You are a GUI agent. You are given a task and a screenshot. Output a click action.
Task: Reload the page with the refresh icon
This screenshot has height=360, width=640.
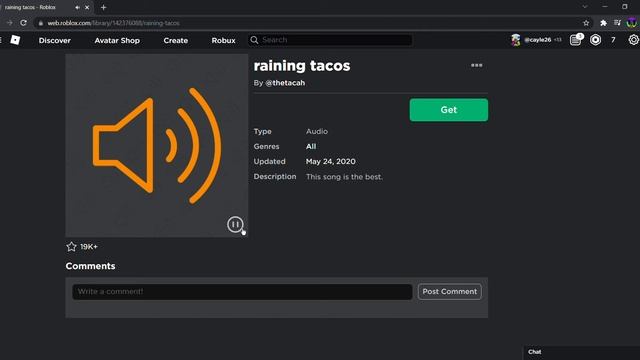(24, 23)
